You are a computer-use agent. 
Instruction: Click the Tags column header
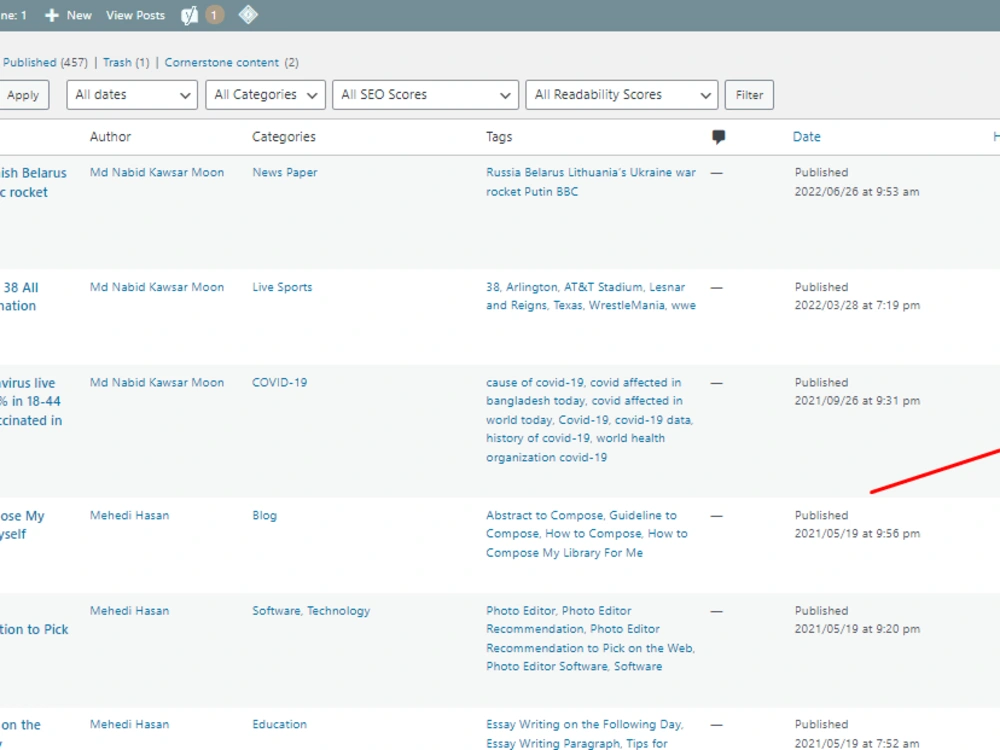[499, 136]
